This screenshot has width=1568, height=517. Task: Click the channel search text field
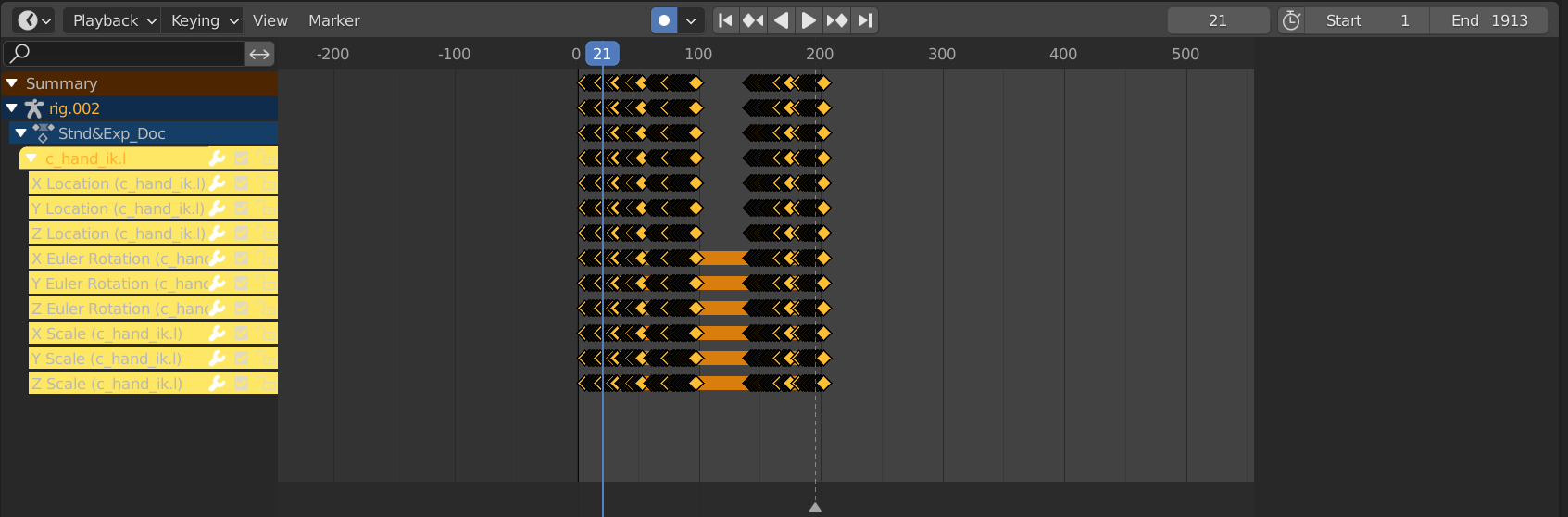tap(124, 54)
